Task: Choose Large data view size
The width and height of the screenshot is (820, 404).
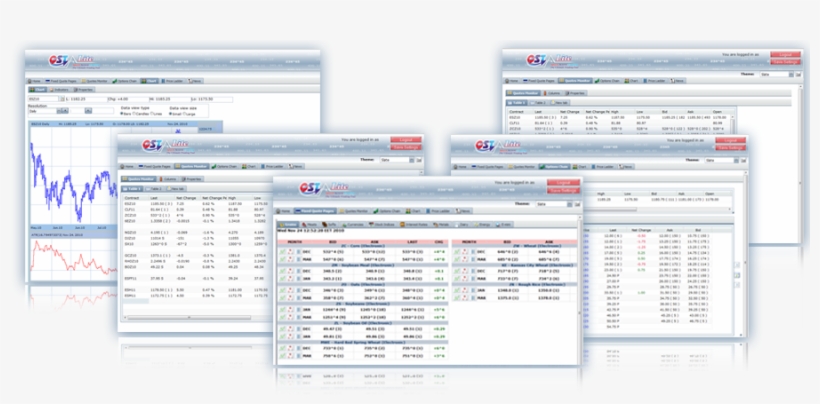Action: click(184, 114)
